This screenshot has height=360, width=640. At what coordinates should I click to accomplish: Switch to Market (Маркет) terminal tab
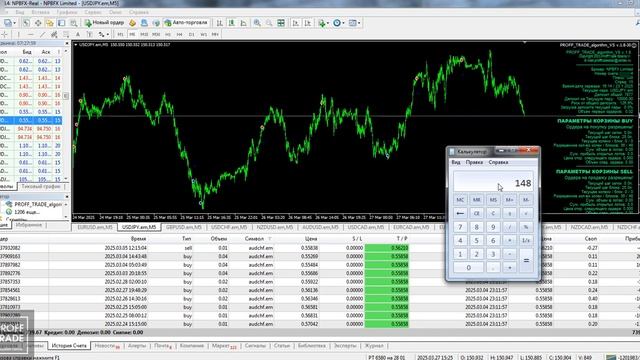coord(224,346)
